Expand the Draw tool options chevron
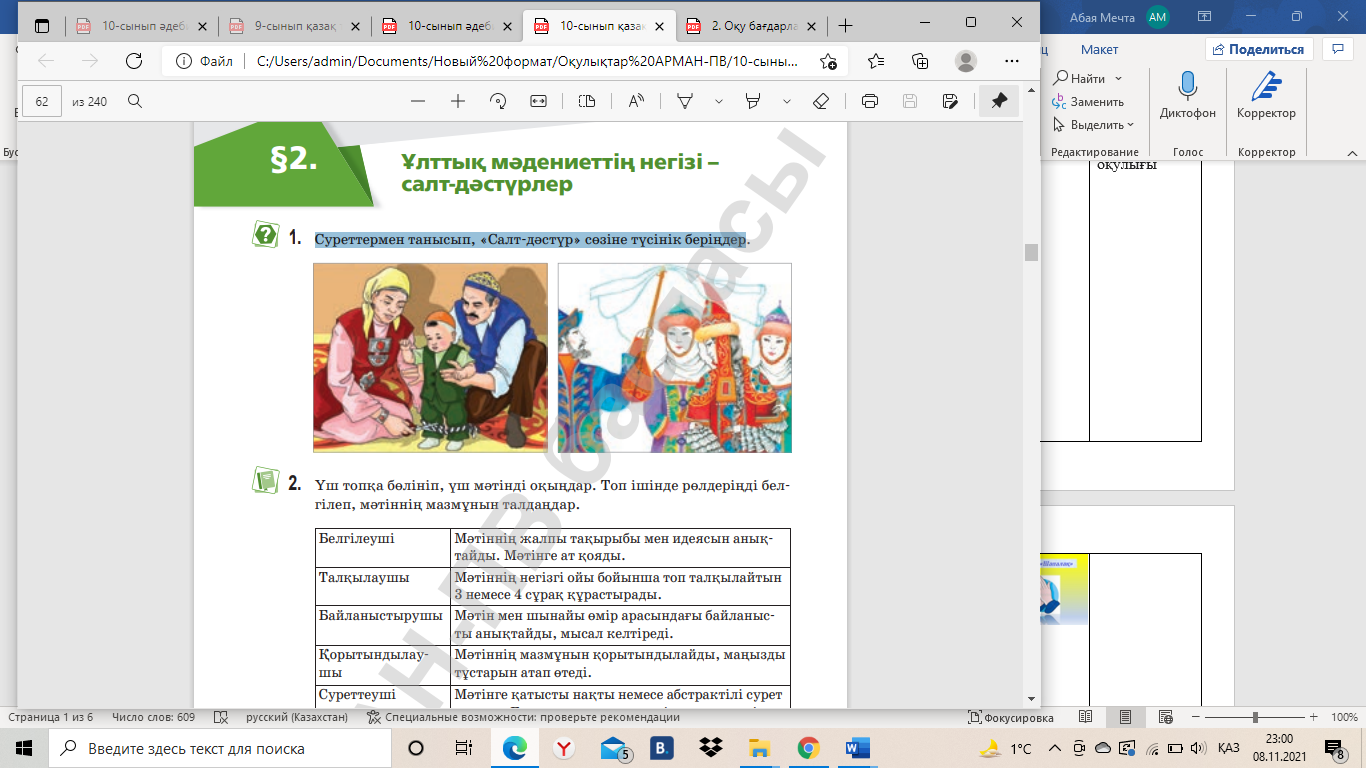The height and width of the screenshot is (768, 1366). (x=718, y=101)
